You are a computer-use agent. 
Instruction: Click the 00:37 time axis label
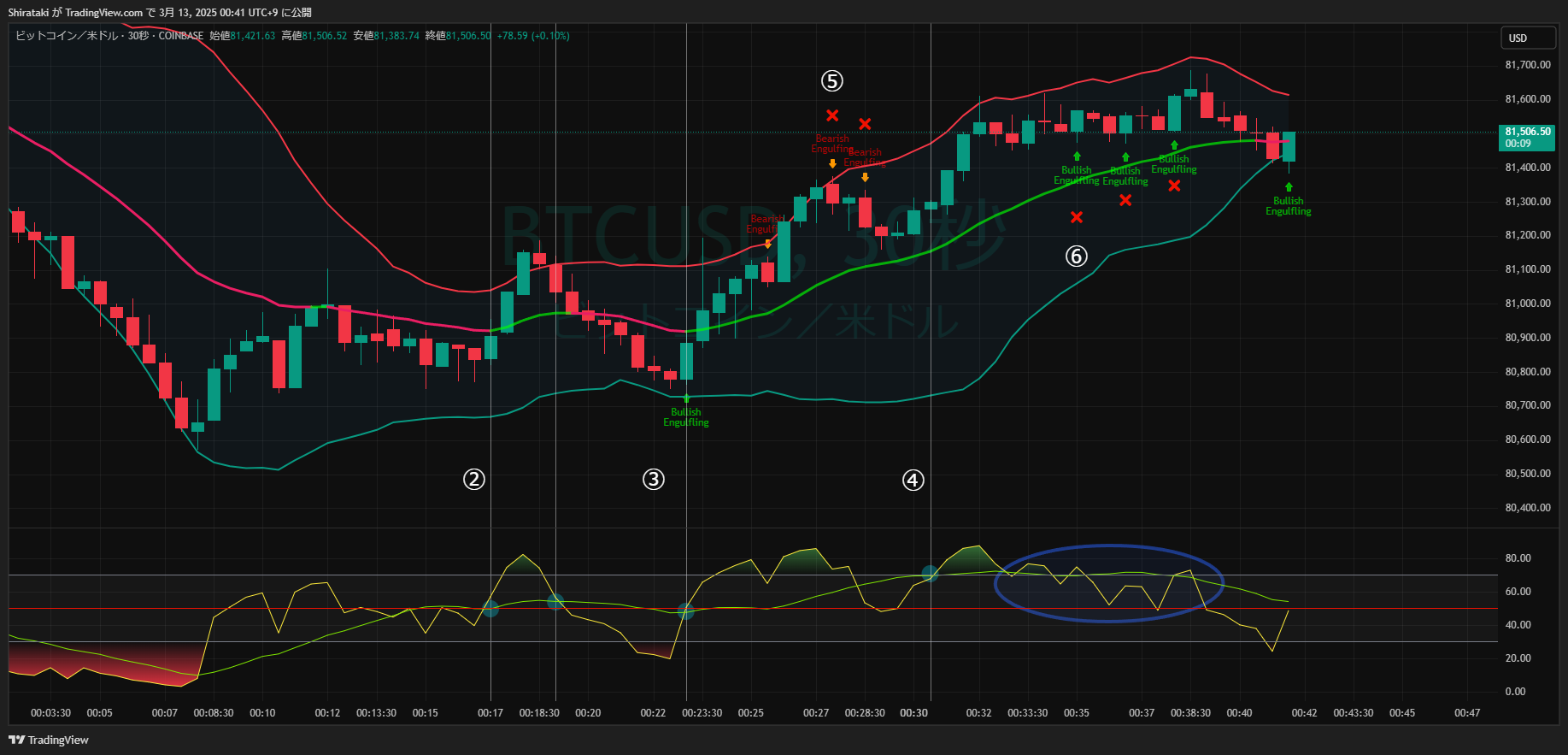click(x=1142, y=713)
